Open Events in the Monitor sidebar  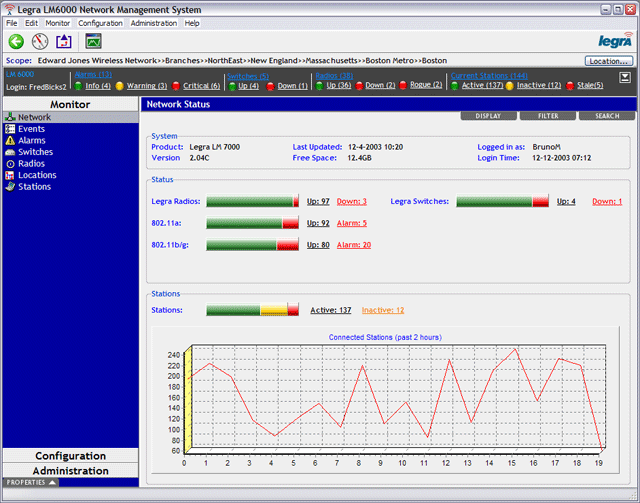tap(31, 129)
